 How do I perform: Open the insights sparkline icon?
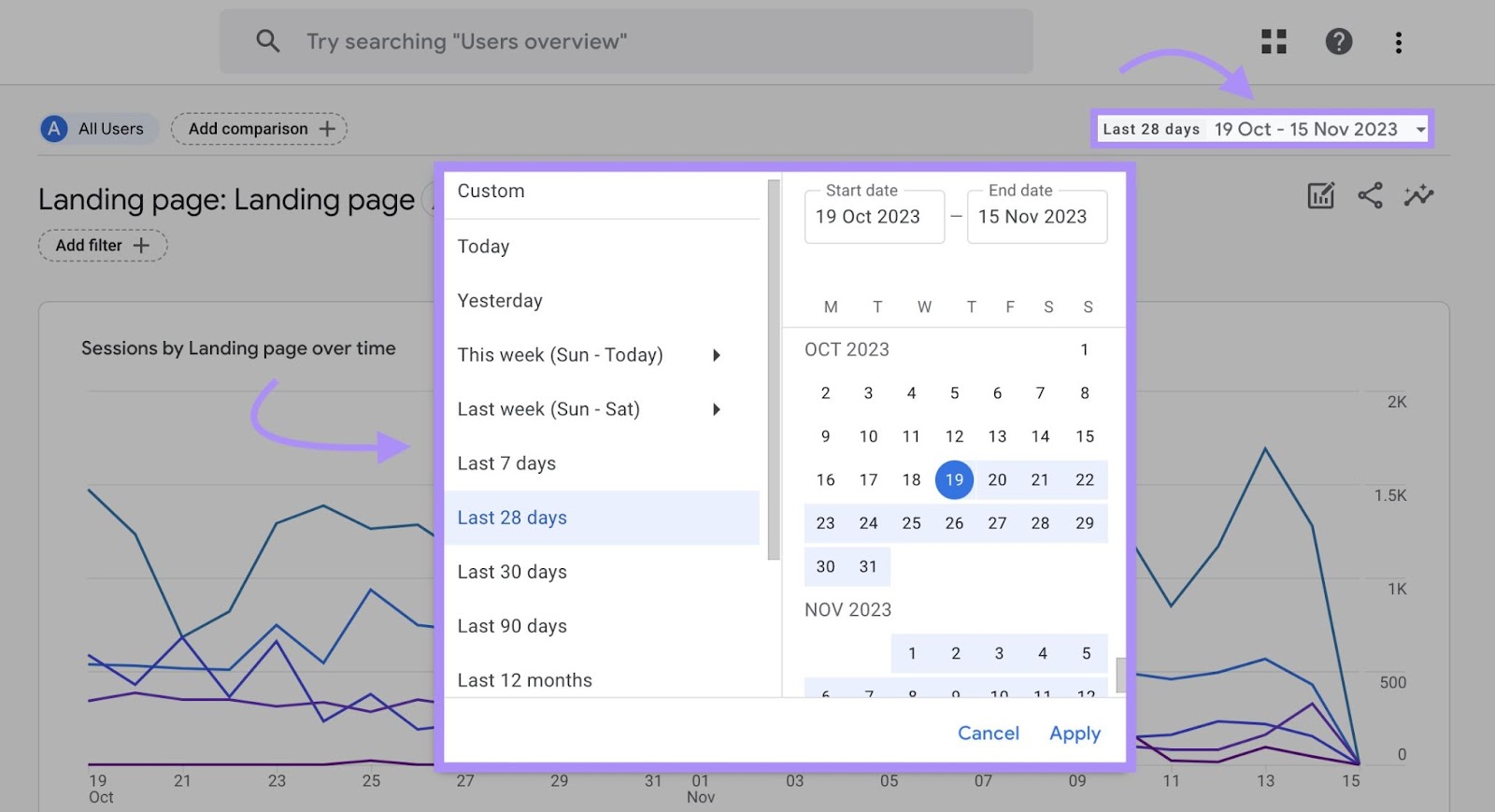[1418, 195]
